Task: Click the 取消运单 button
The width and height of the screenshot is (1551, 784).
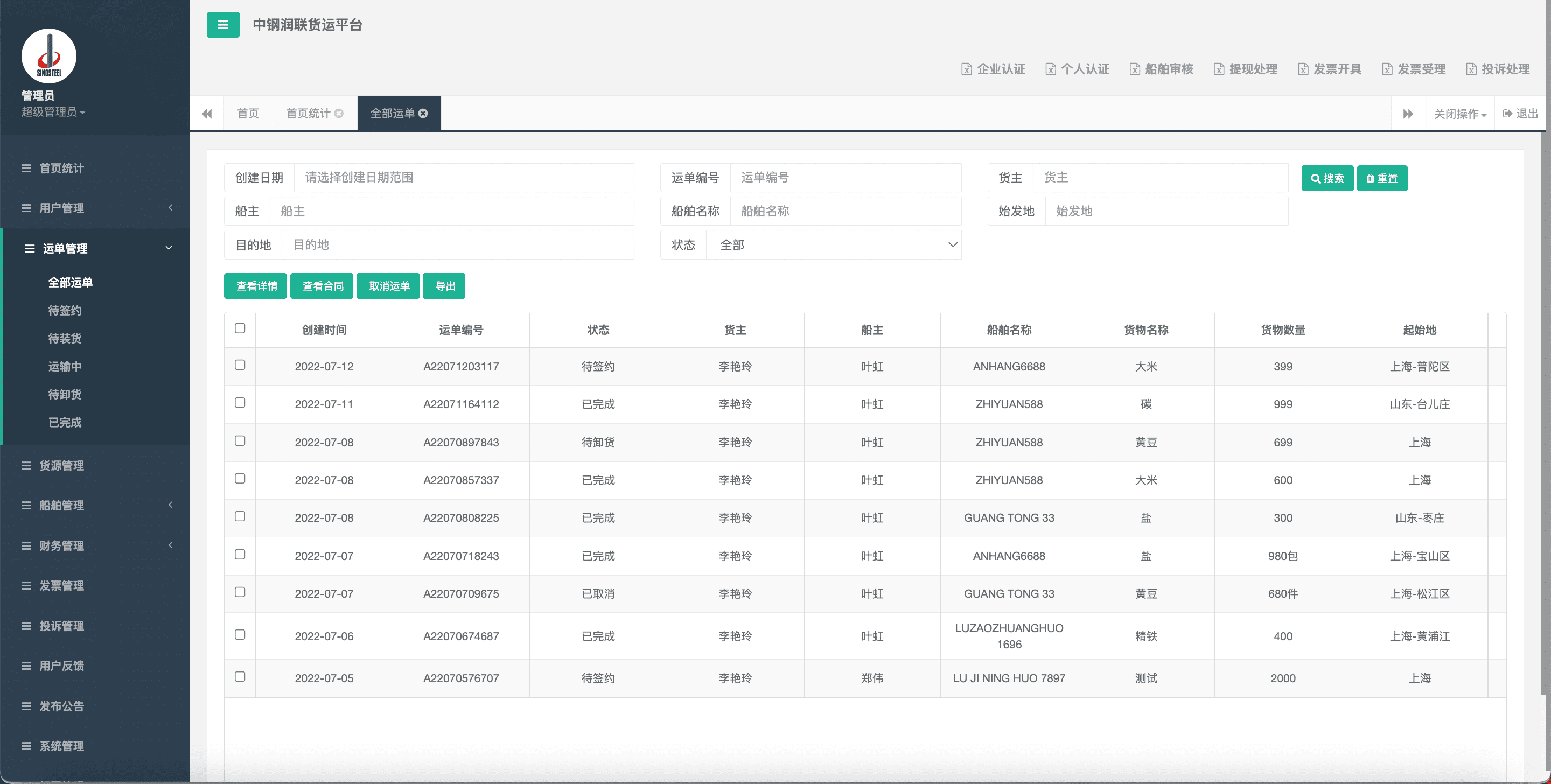Action: pyautogui.click(x=388, y=286)
